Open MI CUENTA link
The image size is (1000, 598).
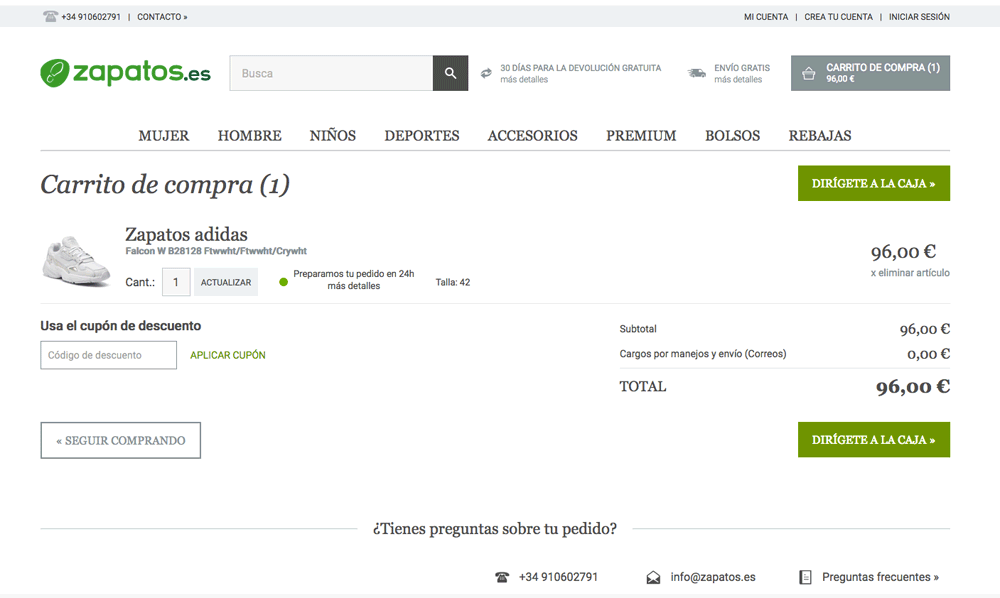click(766, 17)
